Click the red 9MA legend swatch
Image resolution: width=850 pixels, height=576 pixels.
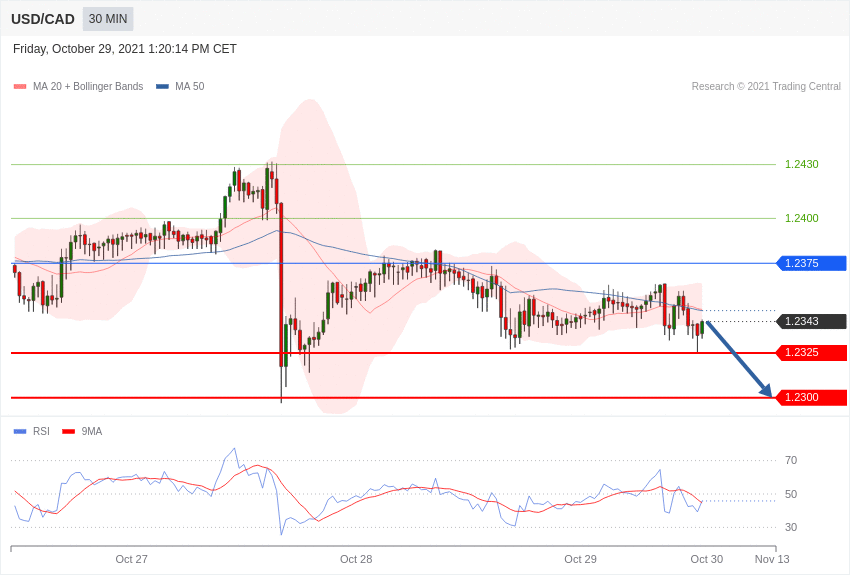pyautogui.click(x=69, y=431)
